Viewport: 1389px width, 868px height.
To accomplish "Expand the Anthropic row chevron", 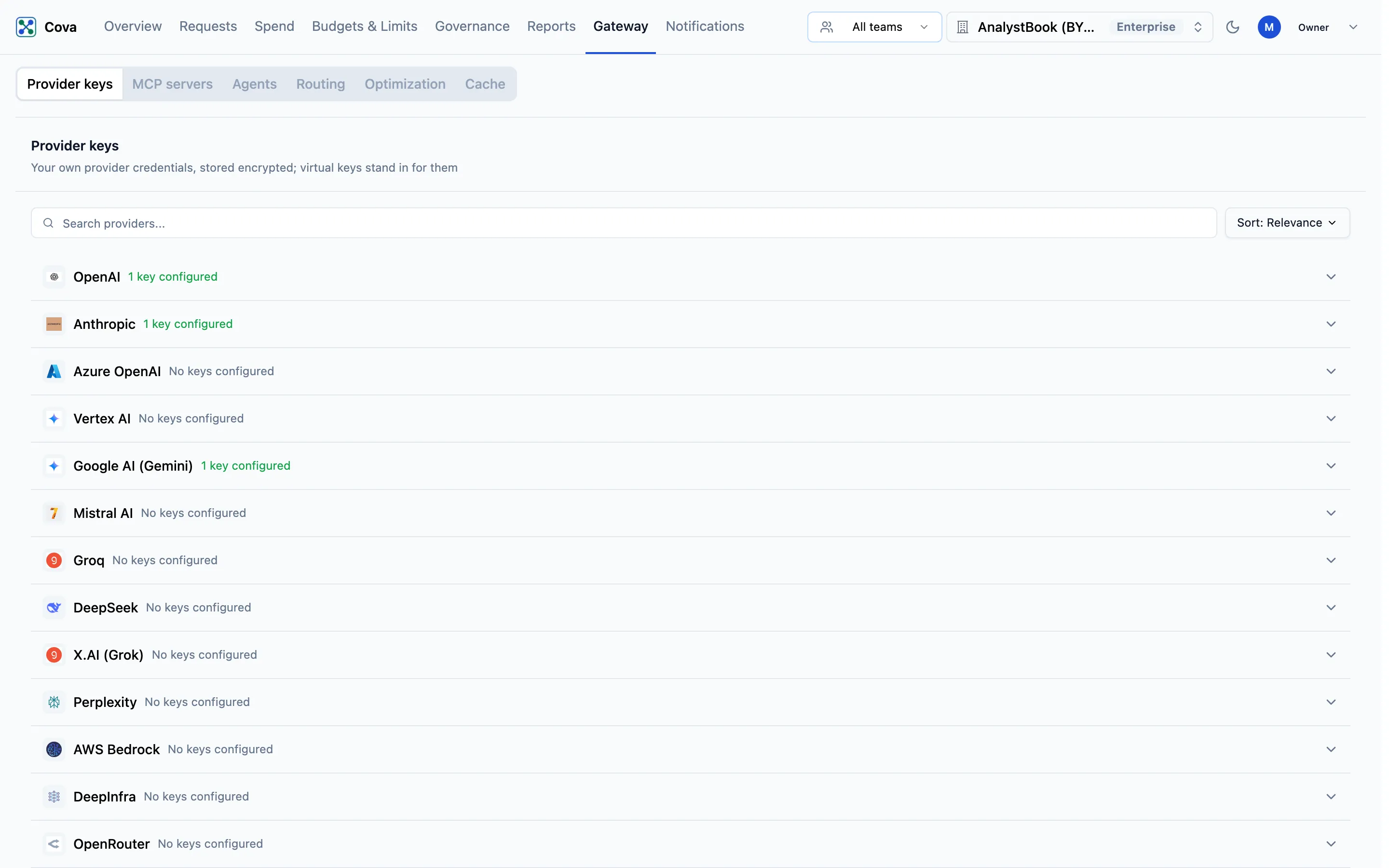I will pyautogui.click(x=1331, y=325).
